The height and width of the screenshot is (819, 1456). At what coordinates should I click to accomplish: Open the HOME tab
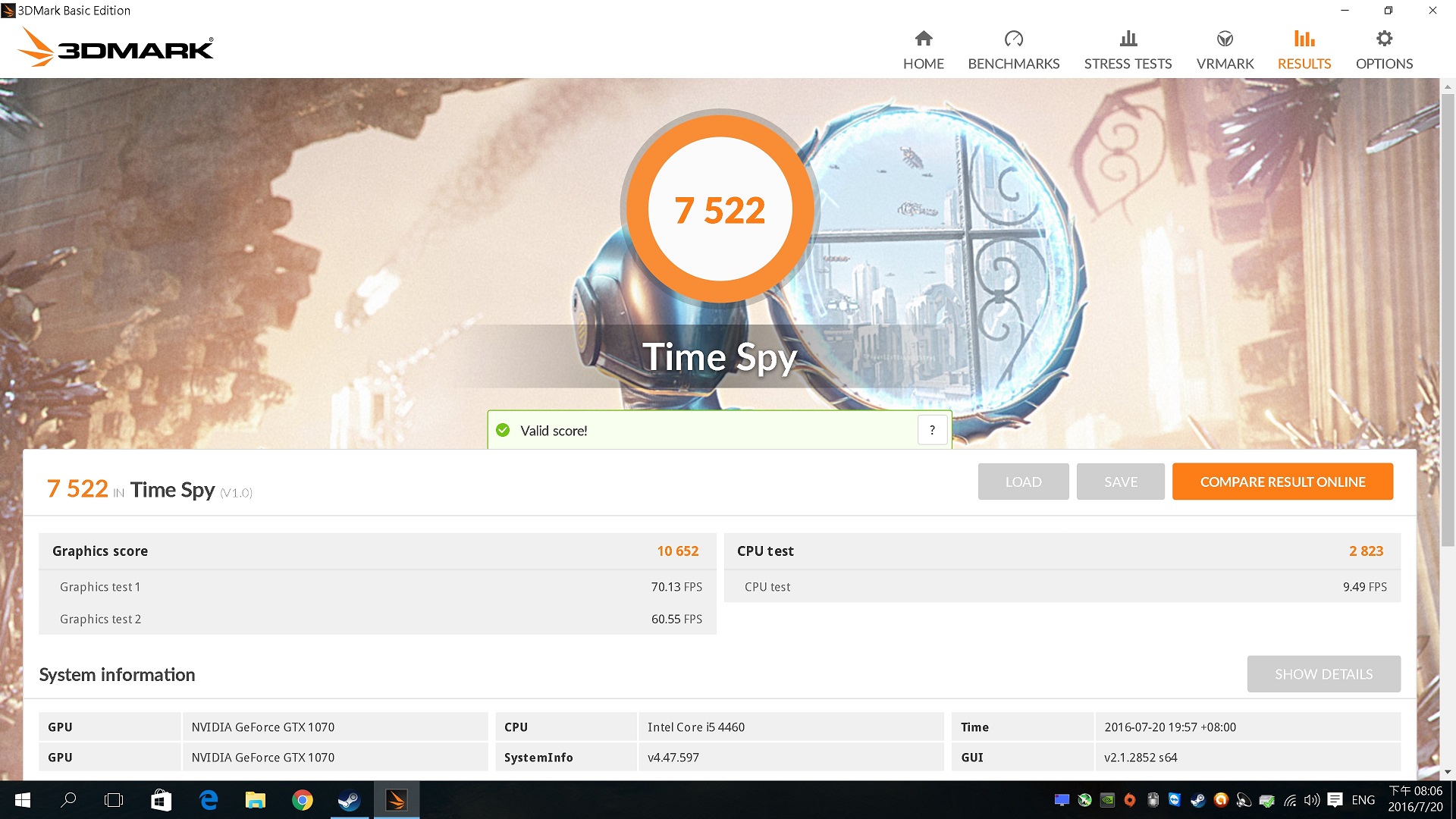(x=923, y=50)
